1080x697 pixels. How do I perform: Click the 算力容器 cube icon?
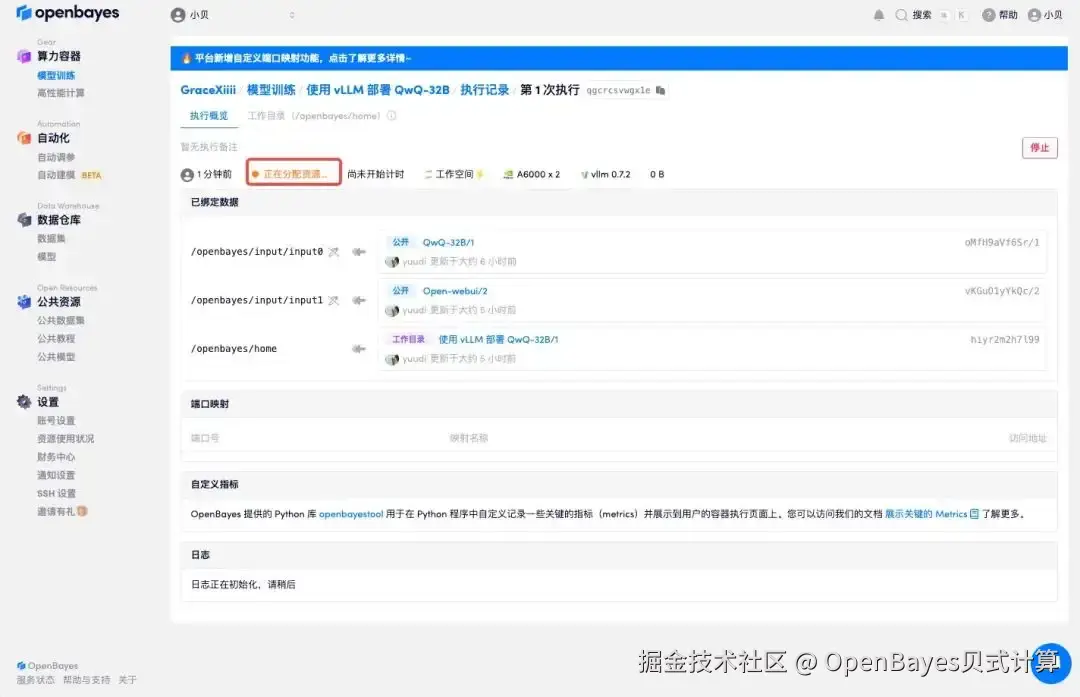pyautogui.click(x=23, y=56)
